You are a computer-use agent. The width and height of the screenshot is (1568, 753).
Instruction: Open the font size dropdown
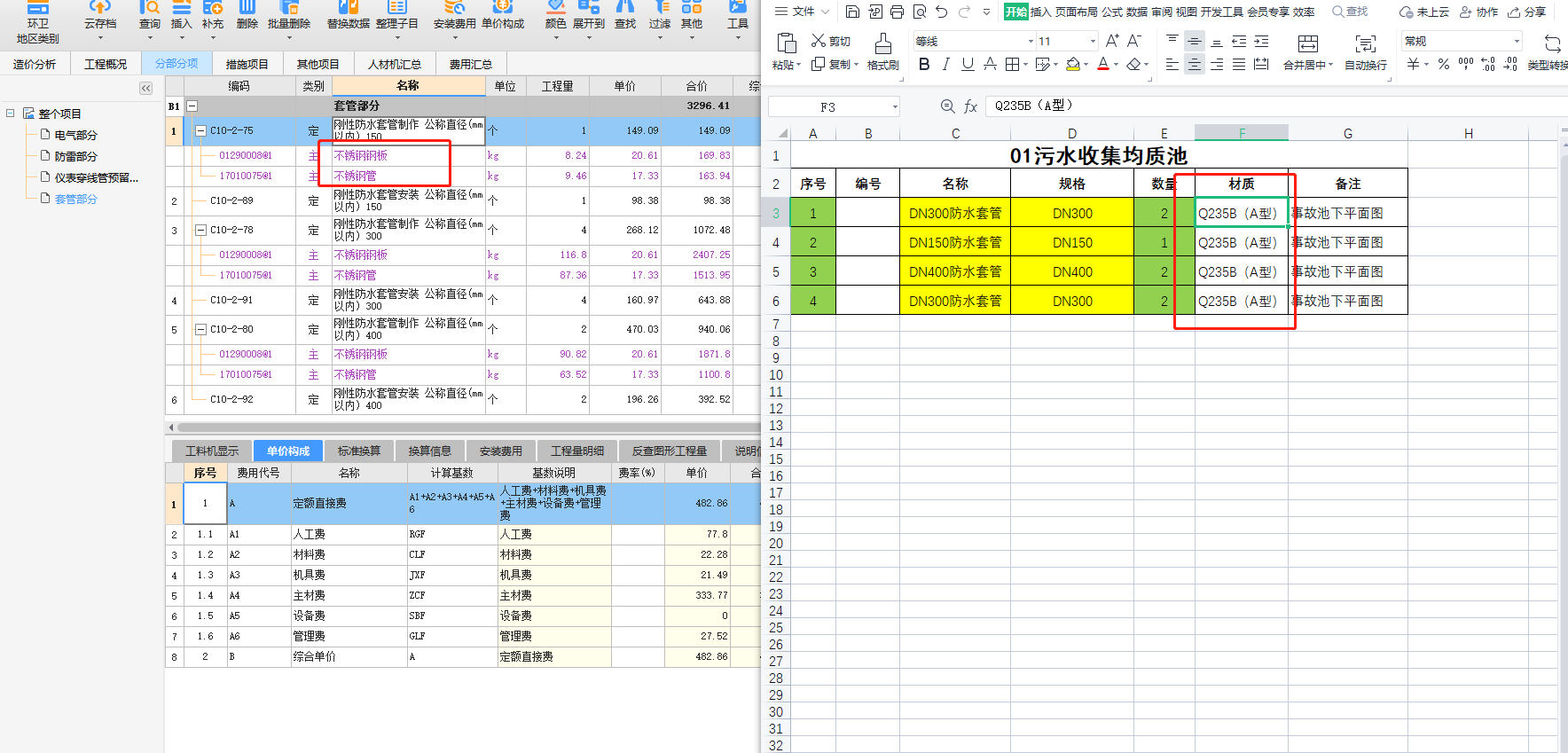coord(1093,41)
